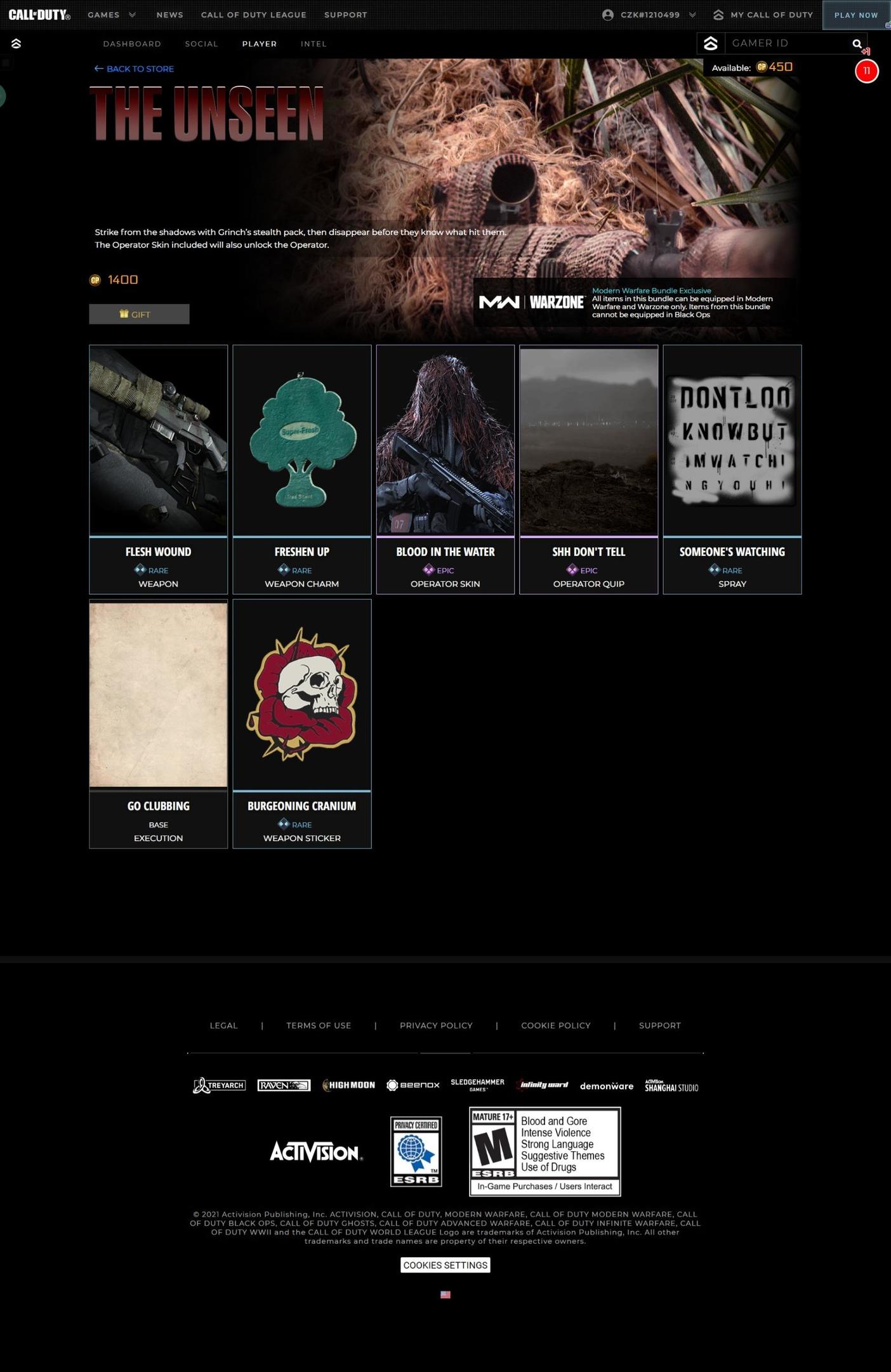Image resolution: width=891 pixels, height=1372 pixels.
Task: Click the Gamer ID search field
Action: (x=786, y=43)
